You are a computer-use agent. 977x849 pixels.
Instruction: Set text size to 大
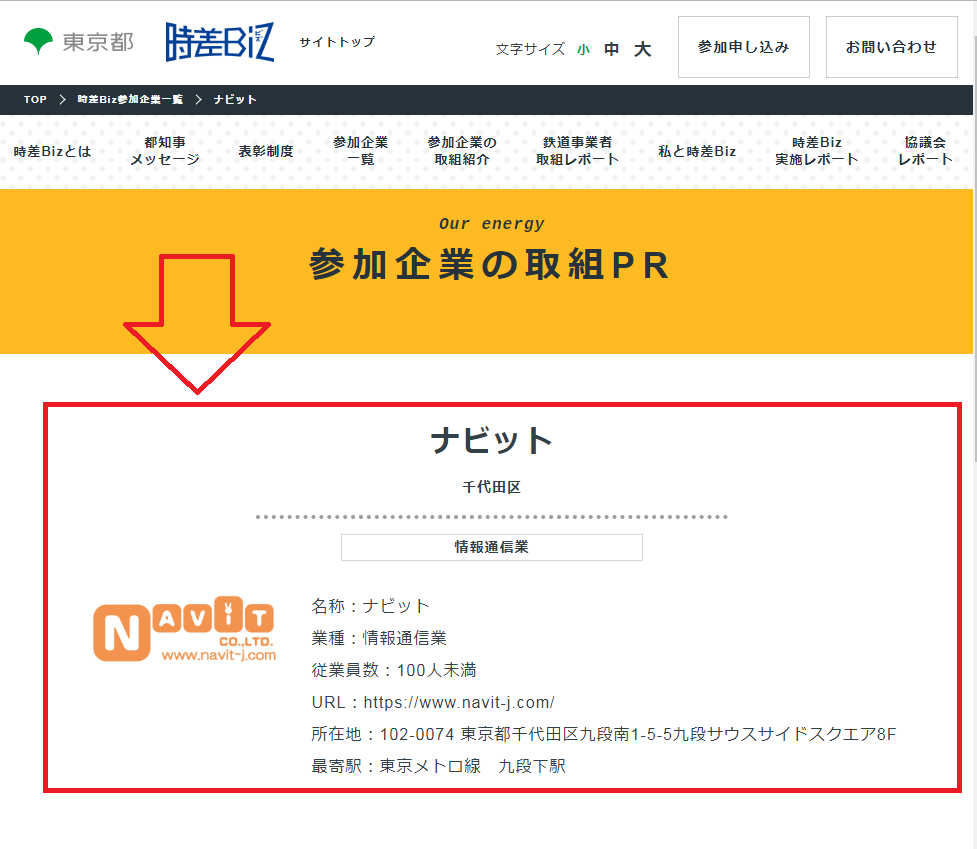point(642,49)
